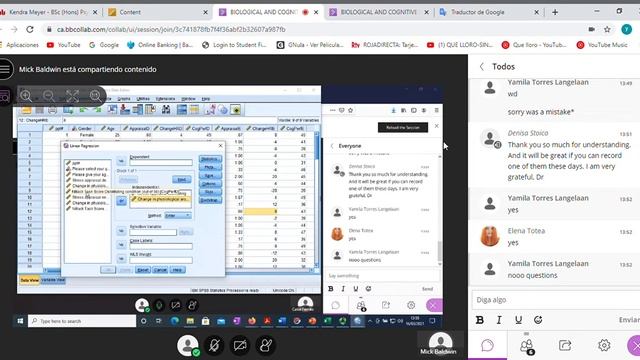This screenshot has height=360, width=640.
Task: Go back from Everyone in shared chat
Action: [332, 146]
